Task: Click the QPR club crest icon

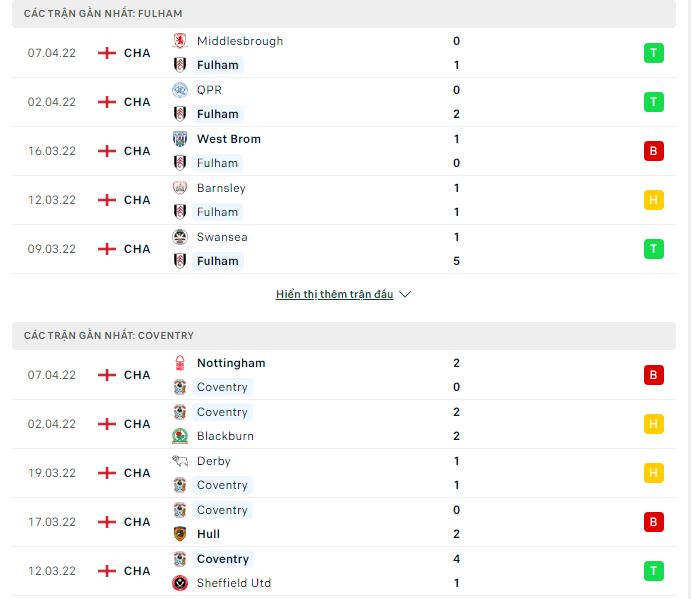Action: coord(180,90)
